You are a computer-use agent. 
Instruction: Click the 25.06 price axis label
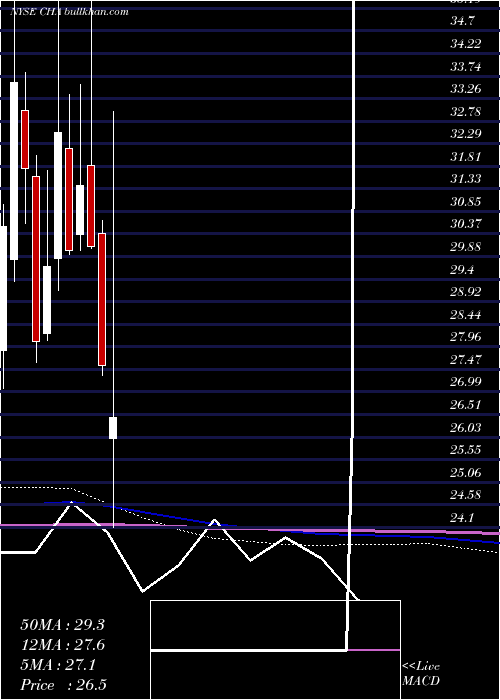point(465,472)
